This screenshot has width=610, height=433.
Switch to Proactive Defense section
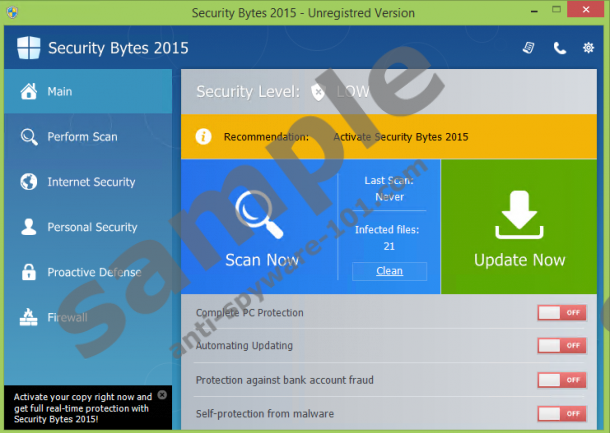(x=88, y=272)
